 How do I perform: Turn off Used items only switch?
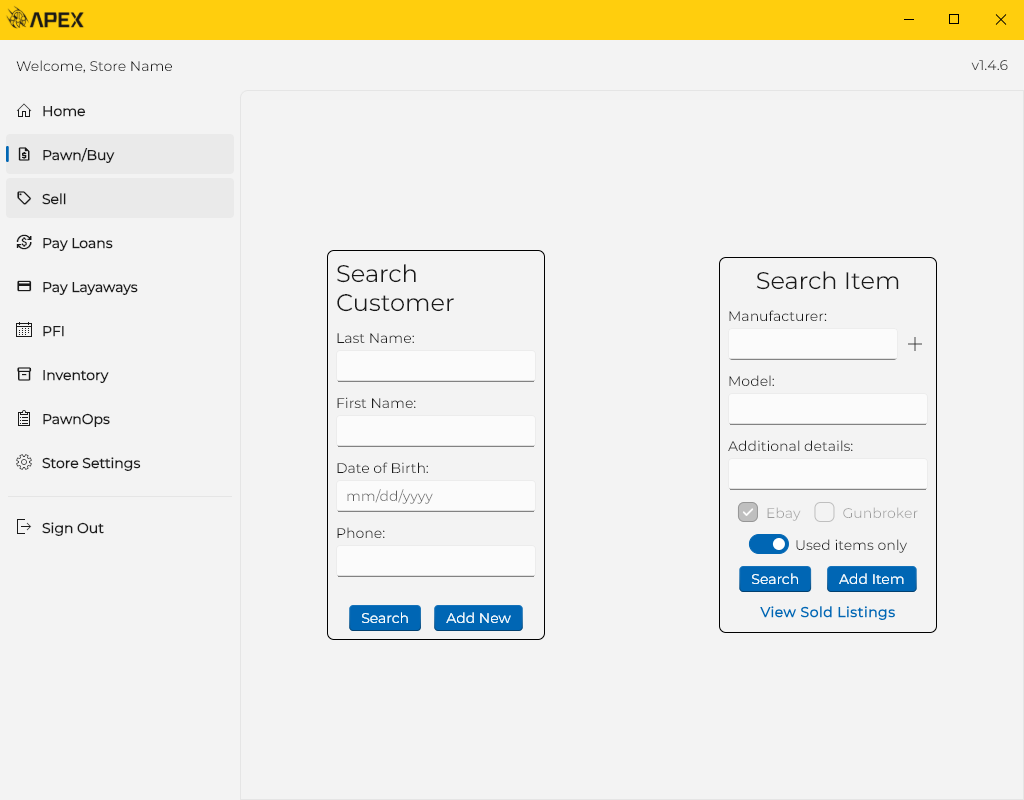coord(769,545)
